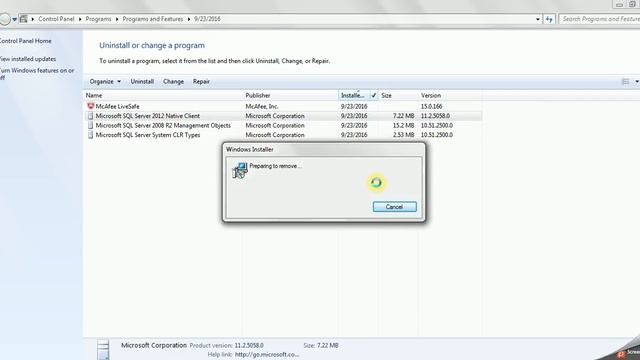640x360 pixels.
Task: Select Microsoft SQL Server System CLR Types
Action: coord(283,135)
